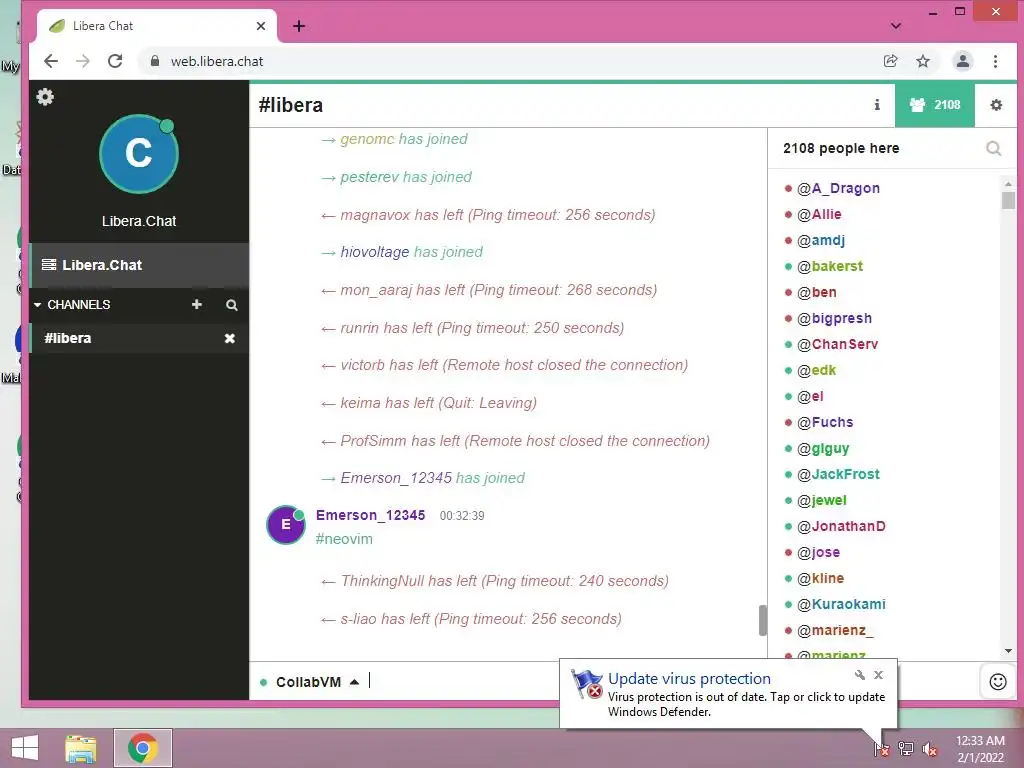Image resolution: width=1024 pixels, height=768 pixels.
Task: Add a new channel with plus icon
Action: click(197, 304)
